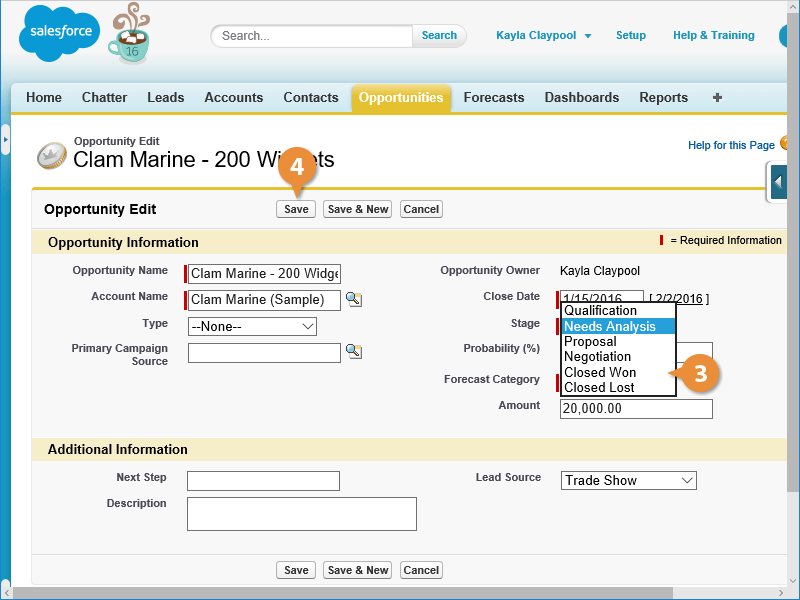The height and width of the screenshot is (600, 800).
Task: Open Kayla Claypool user menu arrow
Action: 588,36
